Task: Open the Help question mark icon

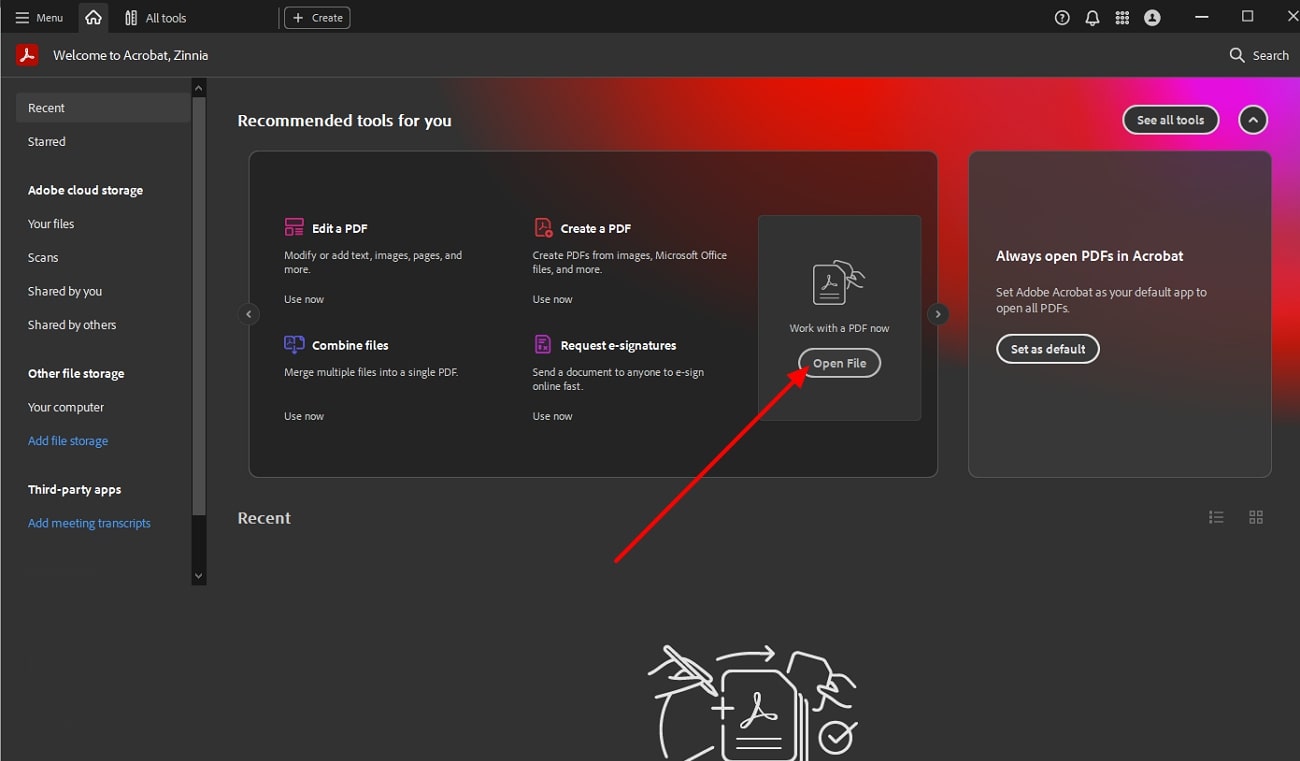Action: point(1062,18)
